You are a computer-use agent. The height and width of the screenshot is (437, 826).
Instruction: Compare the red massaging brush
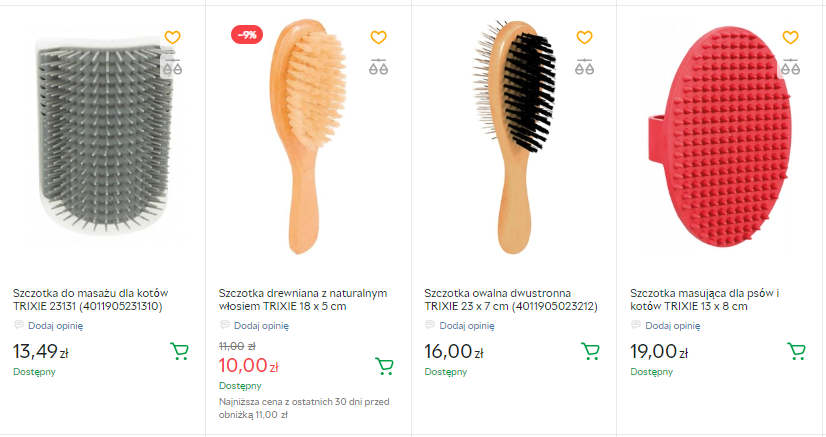(x=790, y=67)
